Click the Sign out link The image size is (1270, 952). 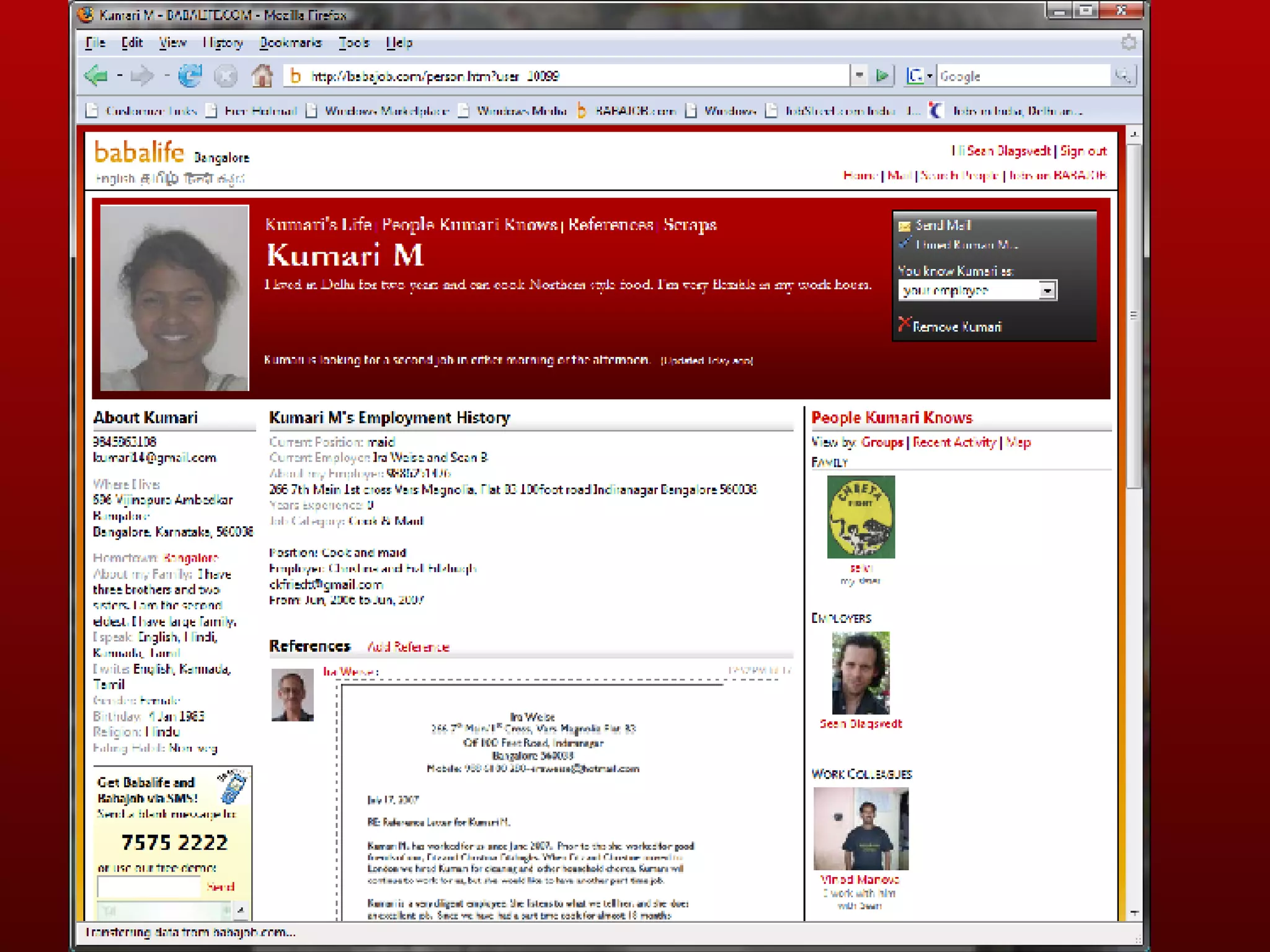click(x=1083, y=151)
